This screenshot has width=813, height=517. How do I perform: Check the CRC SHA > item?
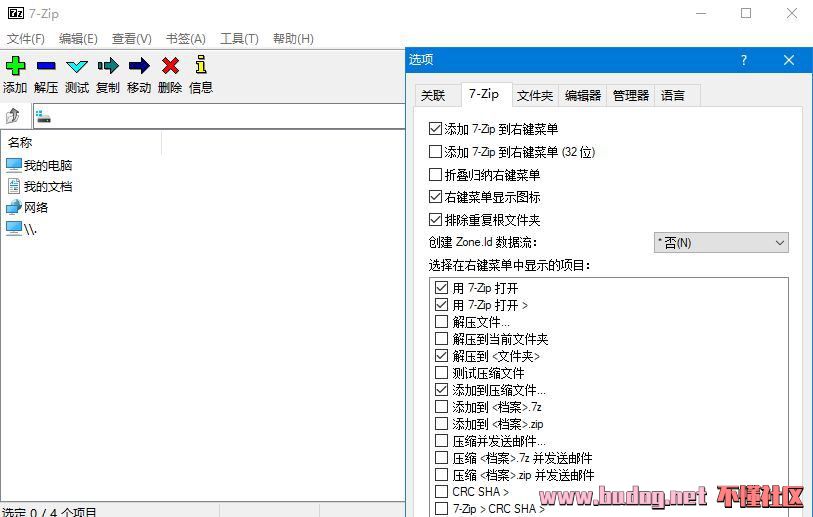(441, 492)
